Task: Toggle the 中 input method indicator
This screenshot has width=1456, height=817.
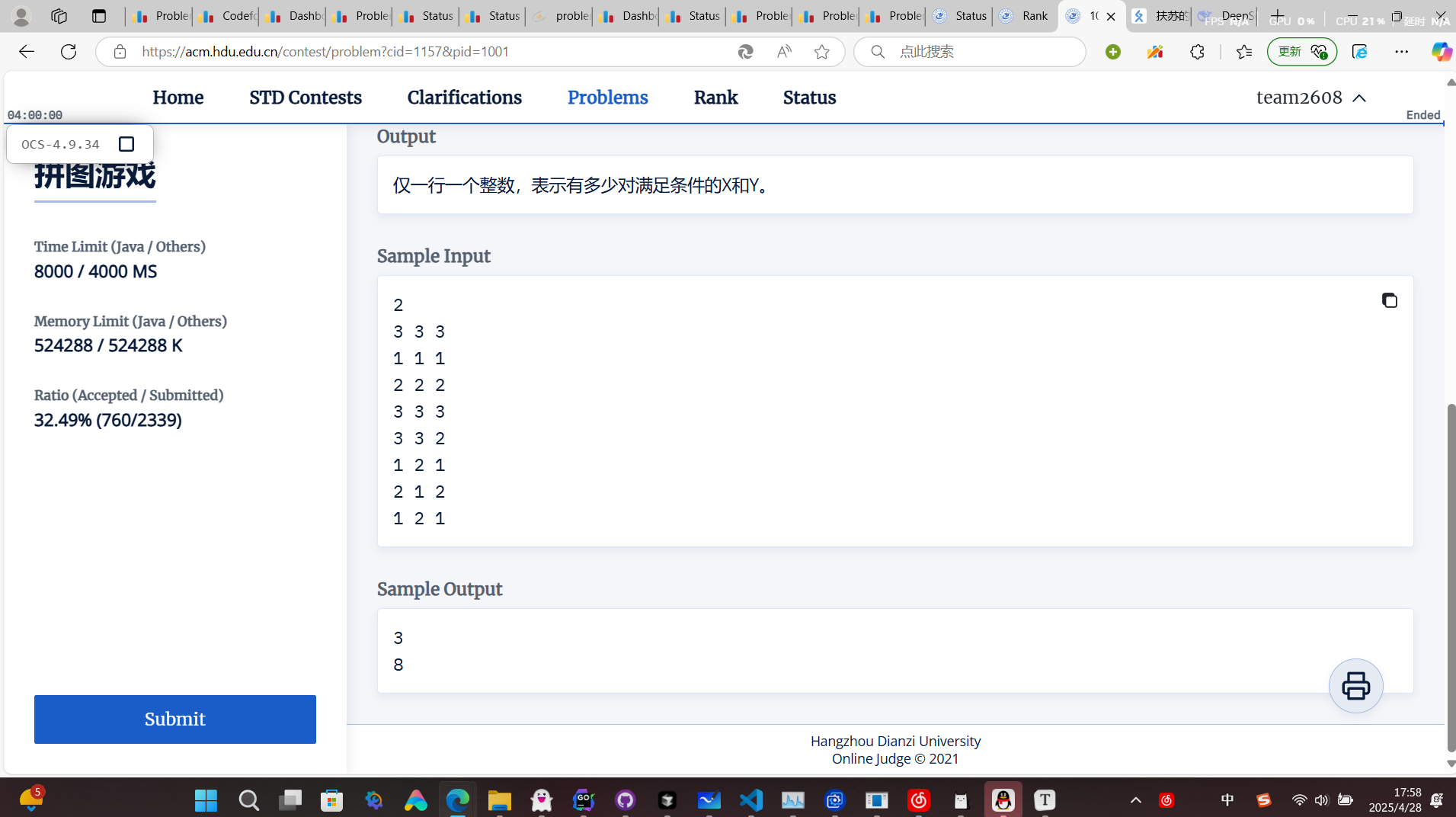Action: pos(1227,800)
